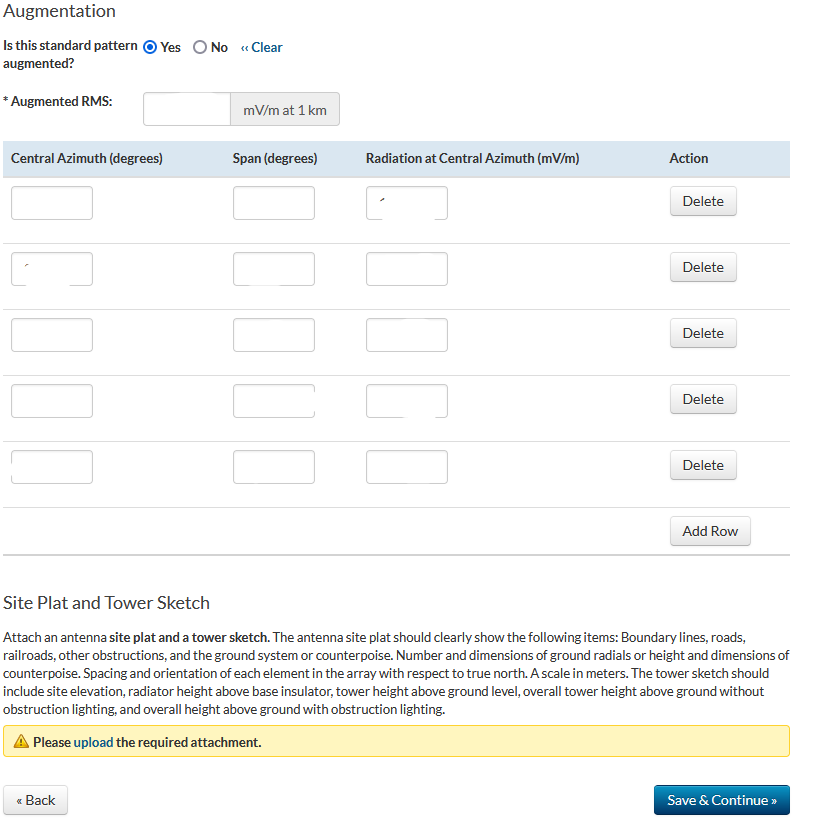The image size is (821, 830).
Task: Delete the fifth augmentation row
Action: pos(703,465)
